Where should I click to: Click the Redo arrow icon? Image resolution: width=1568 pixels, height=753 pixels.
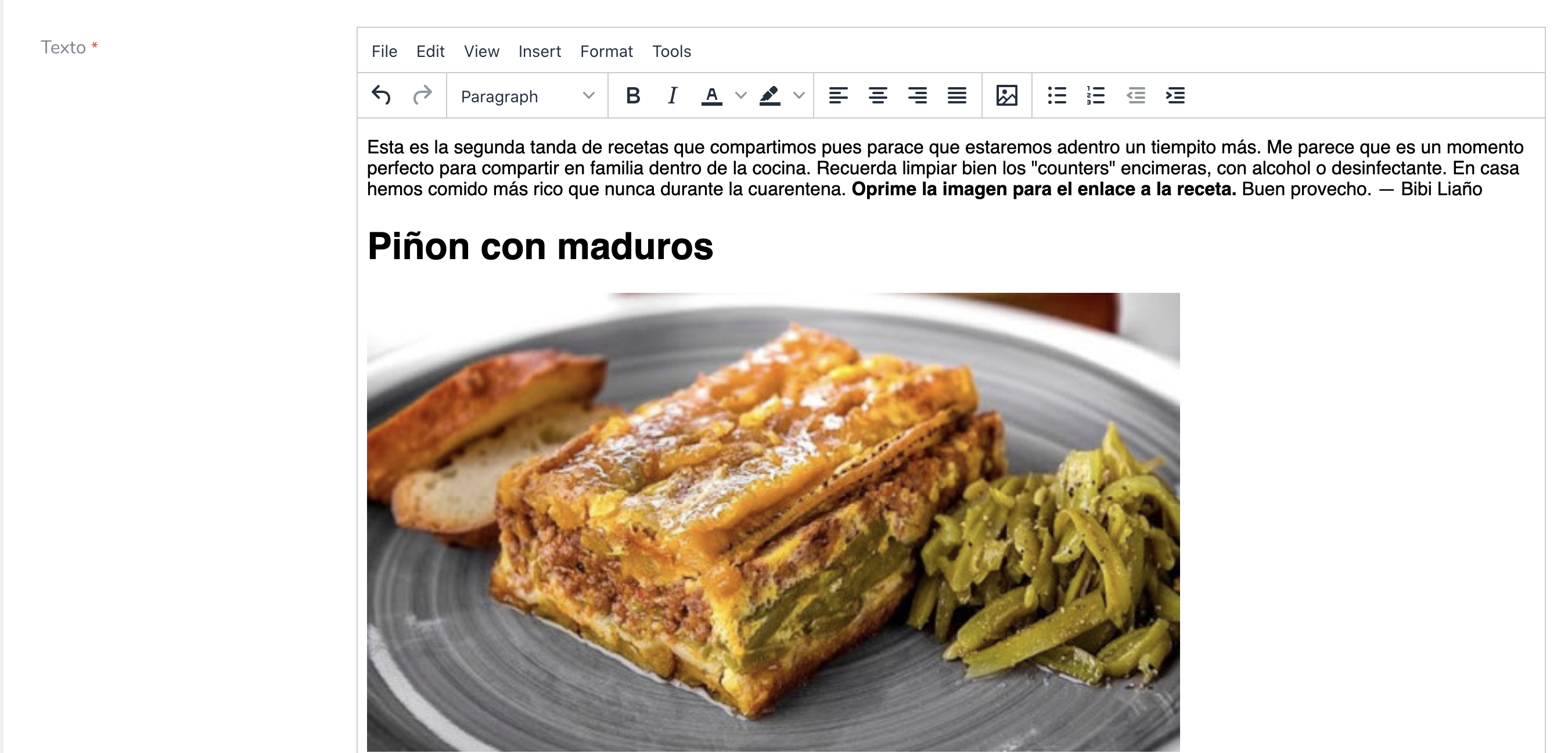click(422, 96)
